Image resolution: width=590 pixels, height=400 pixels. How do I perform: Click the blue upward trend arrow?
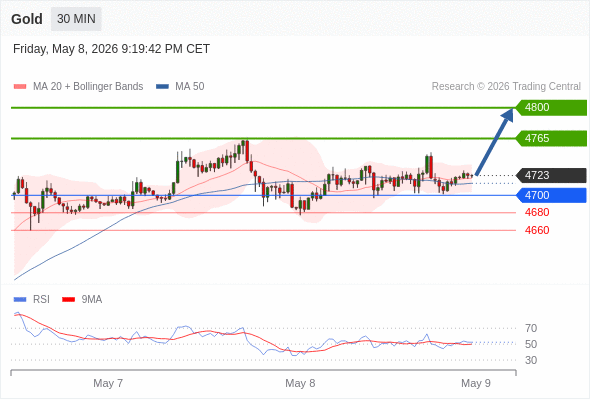[x=494, y=141]
